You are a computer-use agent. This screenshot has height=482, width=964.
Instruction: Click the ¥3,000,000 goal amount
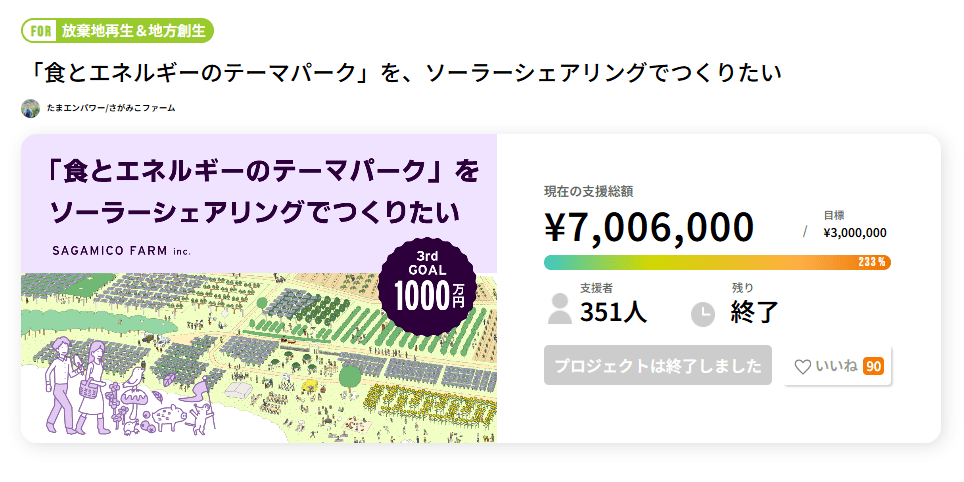click(x=854, y=233)
